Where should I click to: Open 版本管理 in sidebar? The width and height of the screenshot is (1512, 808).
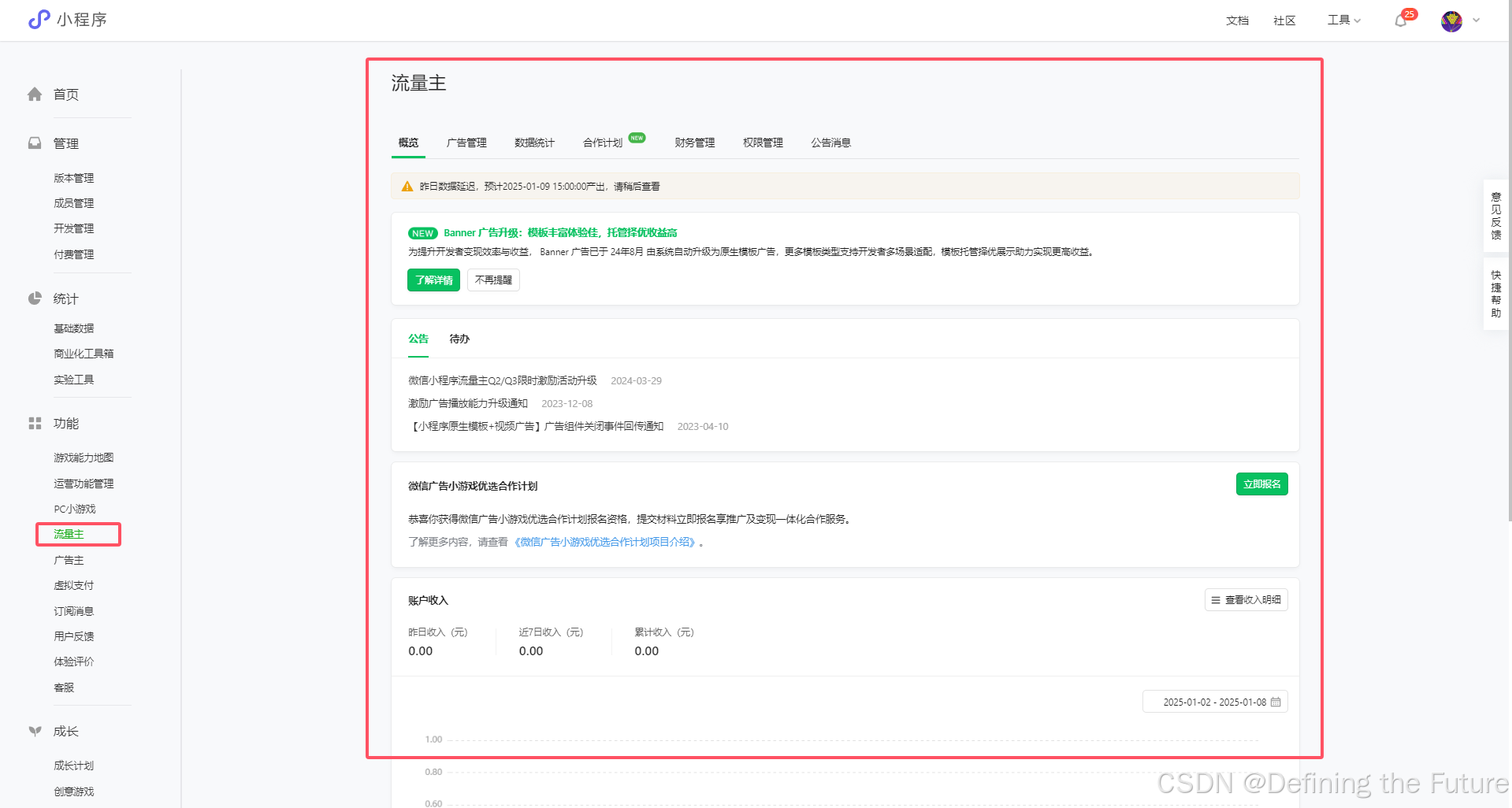point(73,178)
